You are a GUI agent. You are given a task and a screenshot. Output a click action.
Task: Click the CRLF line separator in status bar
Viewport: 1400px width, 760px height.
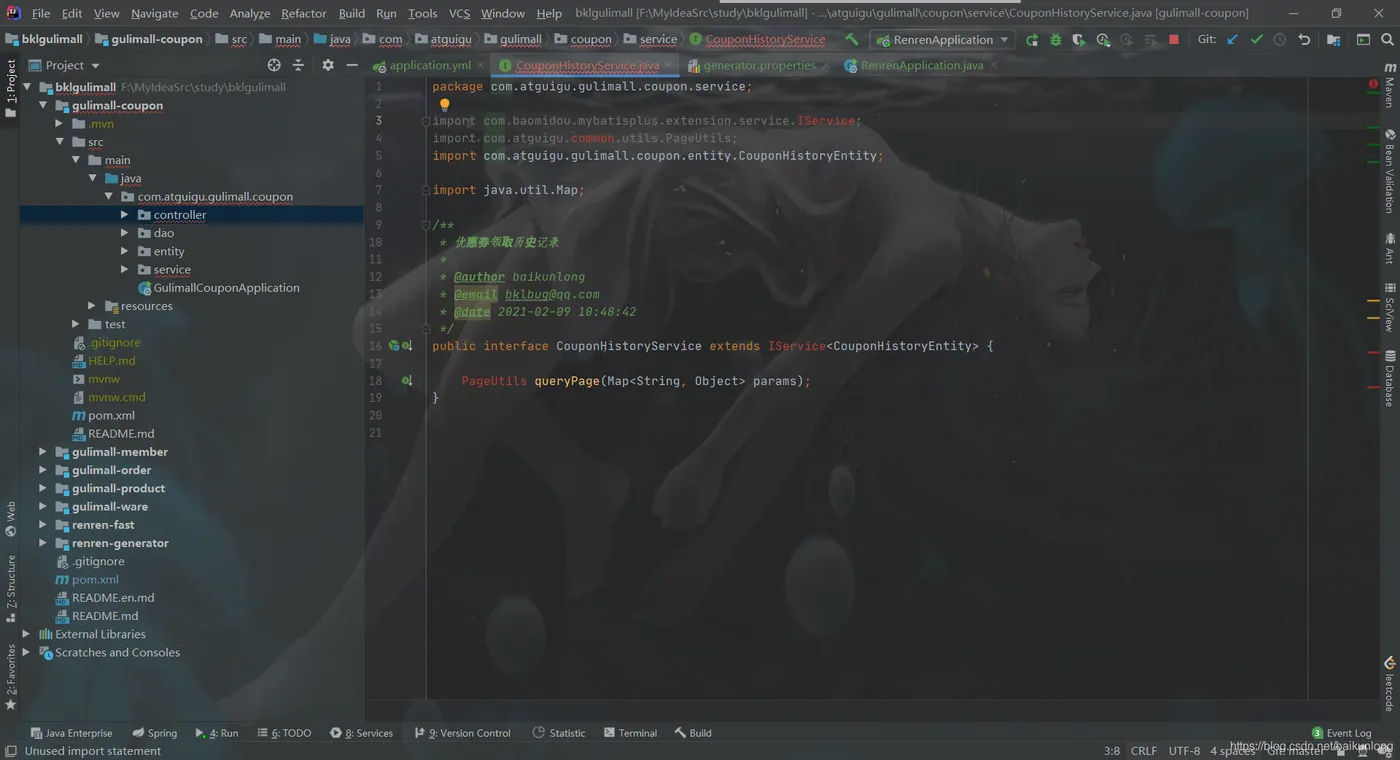click(1144, 751)
